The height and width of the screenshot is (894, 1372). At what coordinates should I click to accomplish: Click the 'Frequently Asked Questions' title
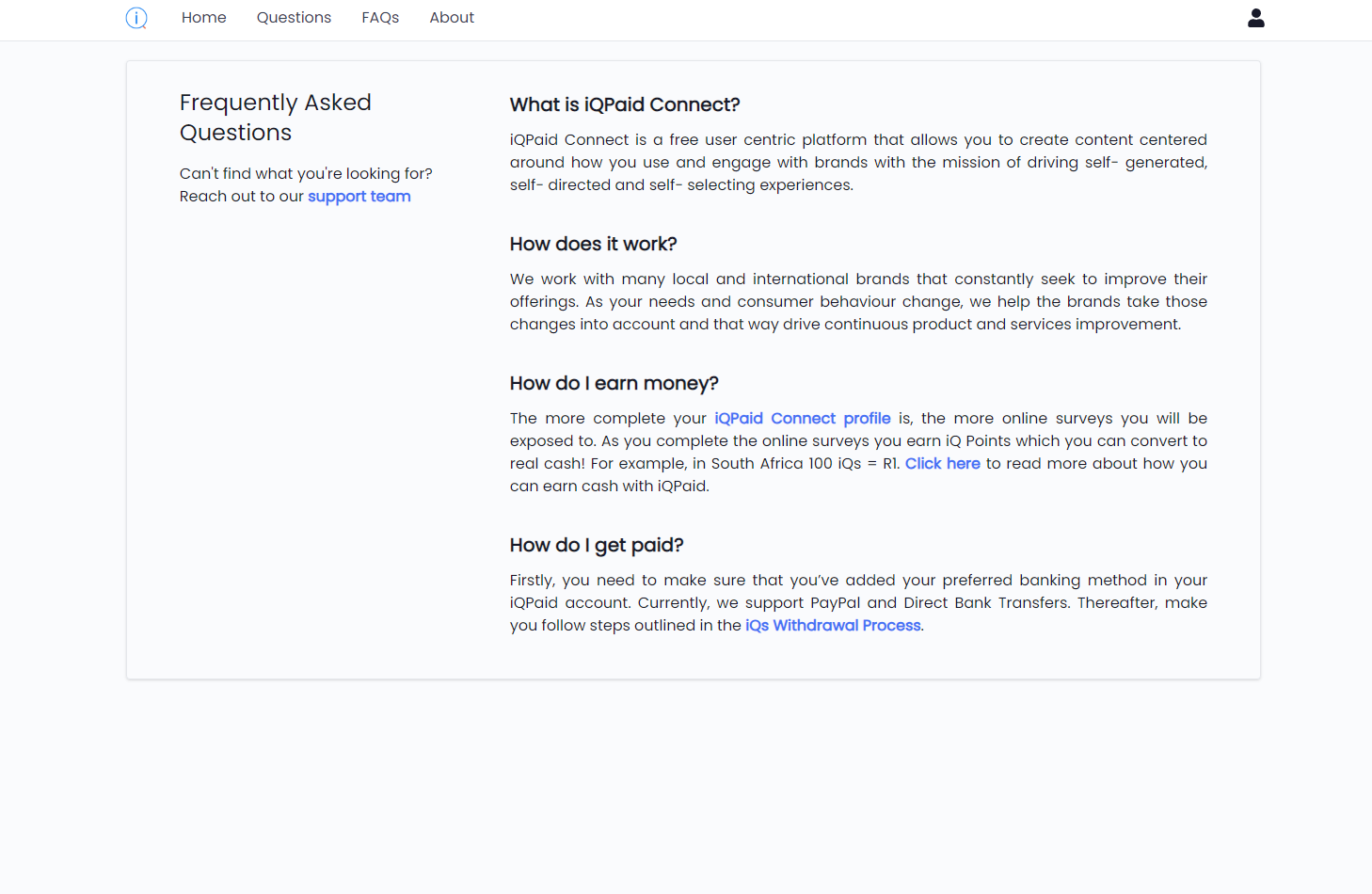click(x=276, y=118)
